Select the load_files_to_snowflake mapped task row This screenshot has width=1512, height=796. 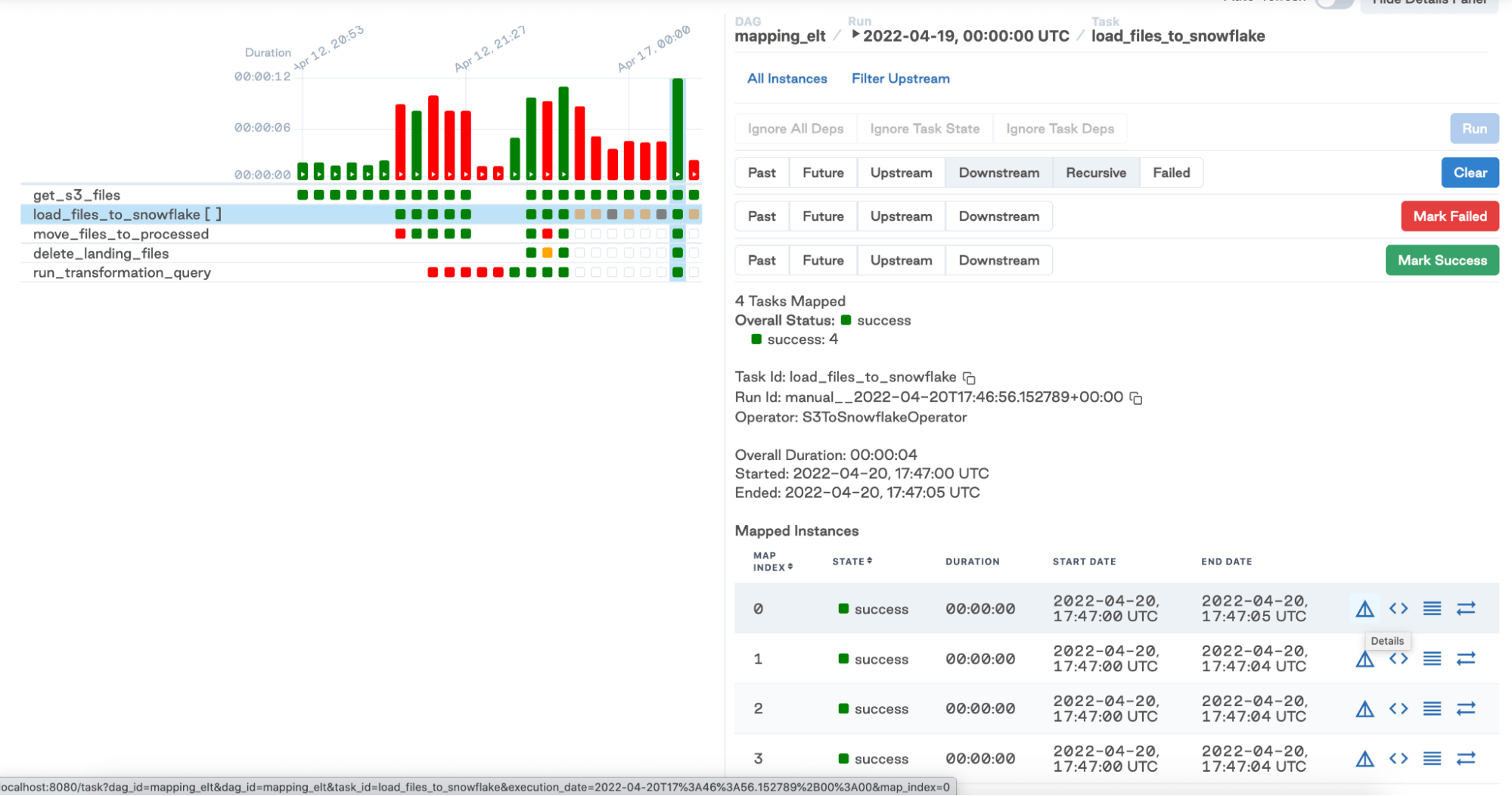click(126, 215)
